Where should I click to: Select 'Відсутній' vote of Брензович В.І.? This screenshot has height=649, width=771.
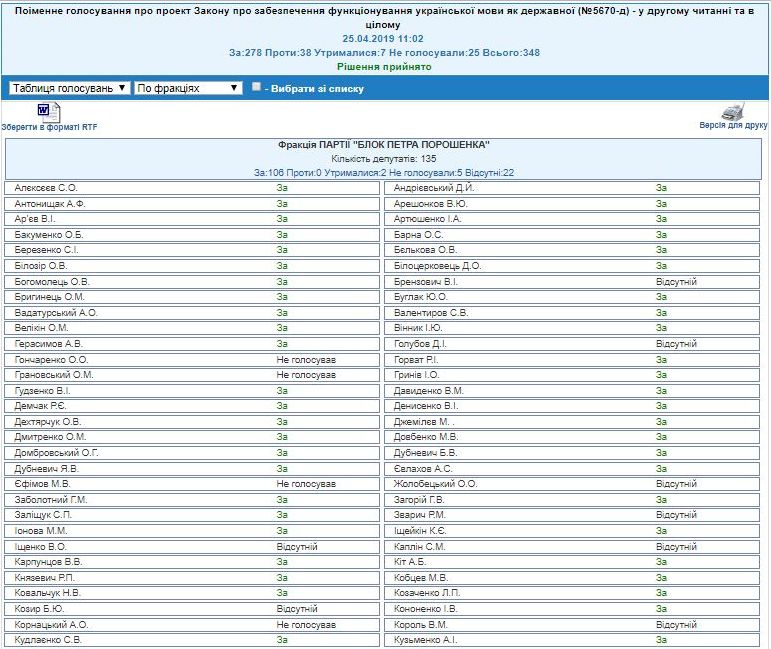[676, 282]
